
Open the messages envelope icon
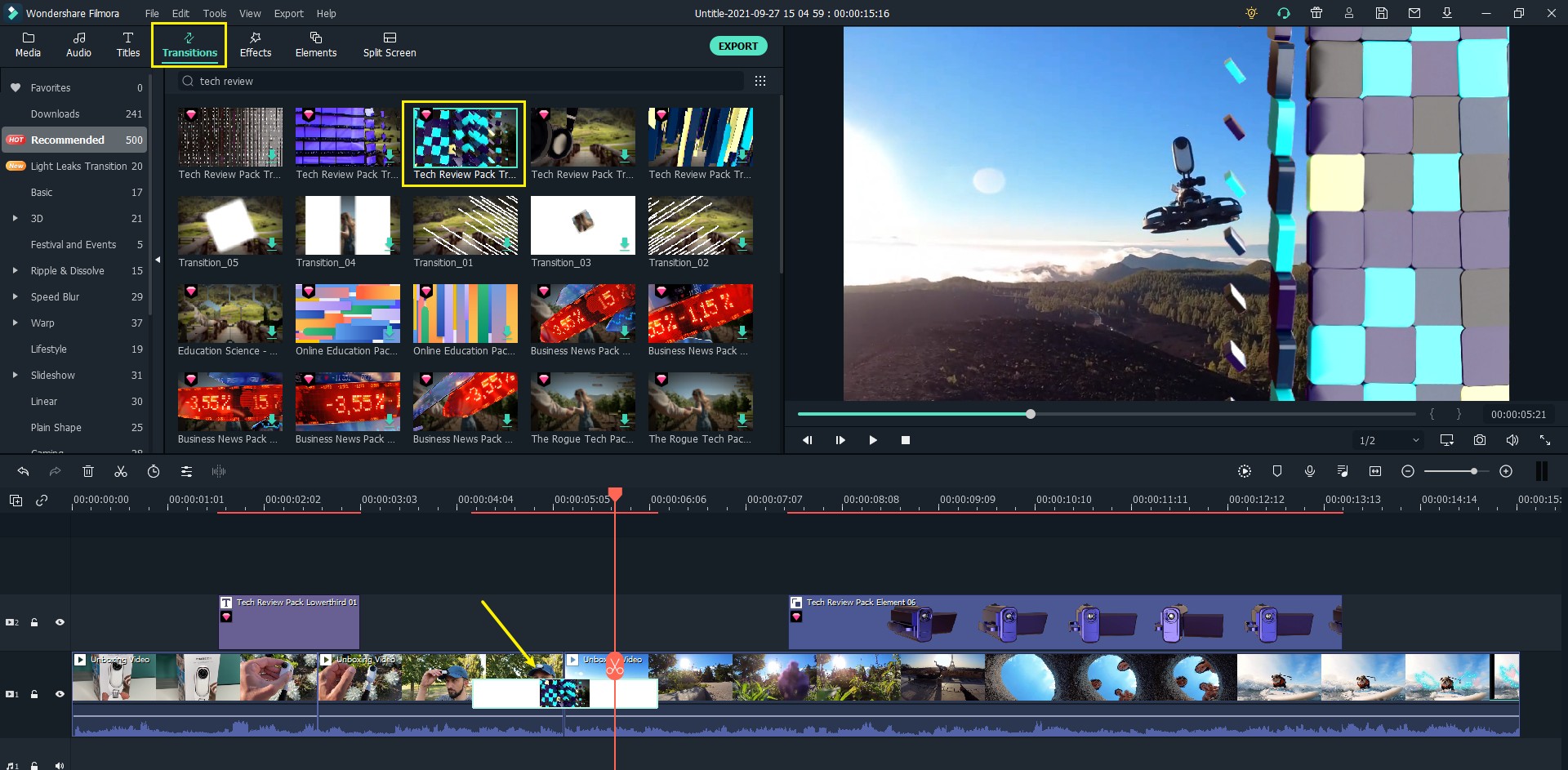pos(1414,13)
